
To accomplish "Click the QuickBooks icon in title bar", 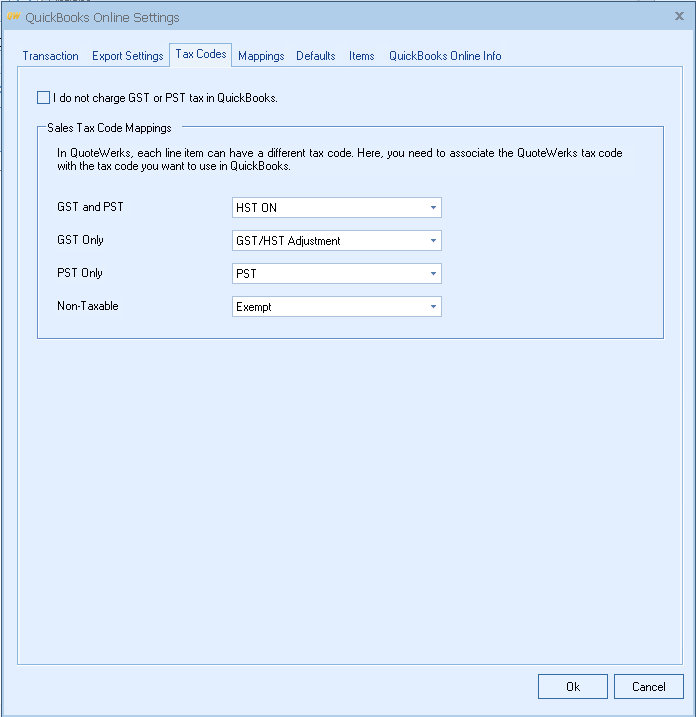I will click(13, 17).
